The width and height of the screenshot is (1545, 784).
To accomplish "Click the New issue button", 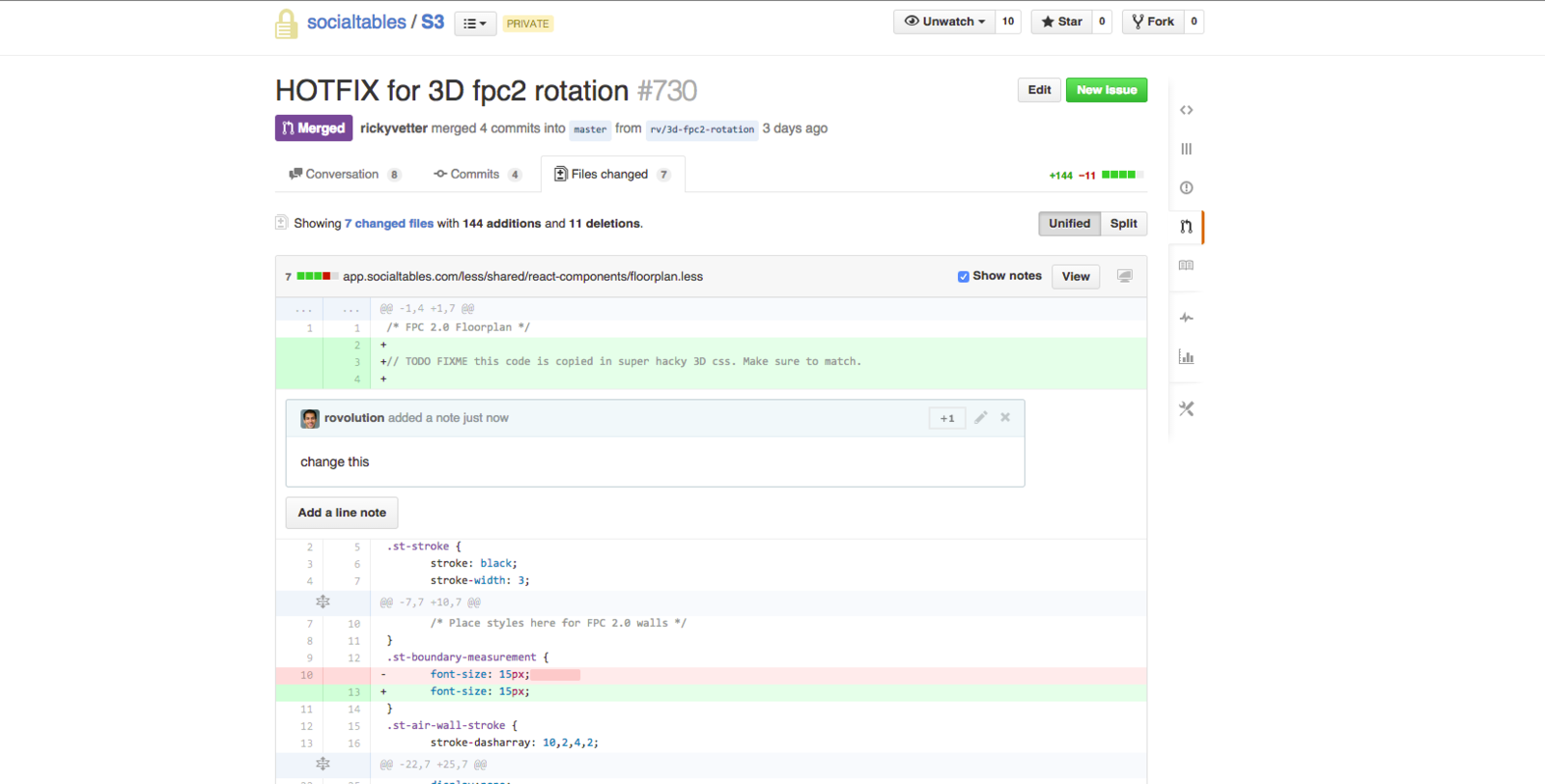I will 1107,90.
